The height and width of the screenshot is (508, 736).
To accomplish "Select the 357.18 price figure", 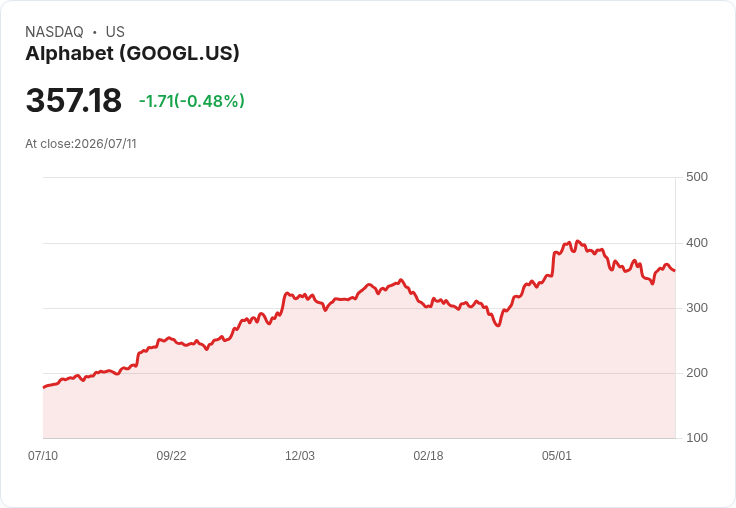I will click(74, 100).
